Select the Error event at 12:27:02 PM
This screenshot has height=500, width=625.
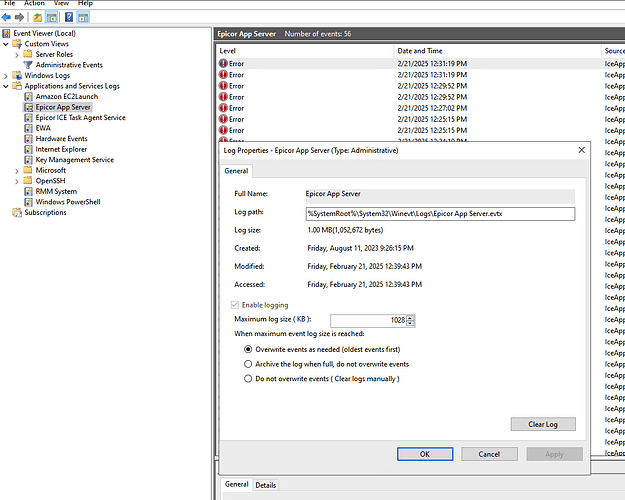tap(420, 108)
